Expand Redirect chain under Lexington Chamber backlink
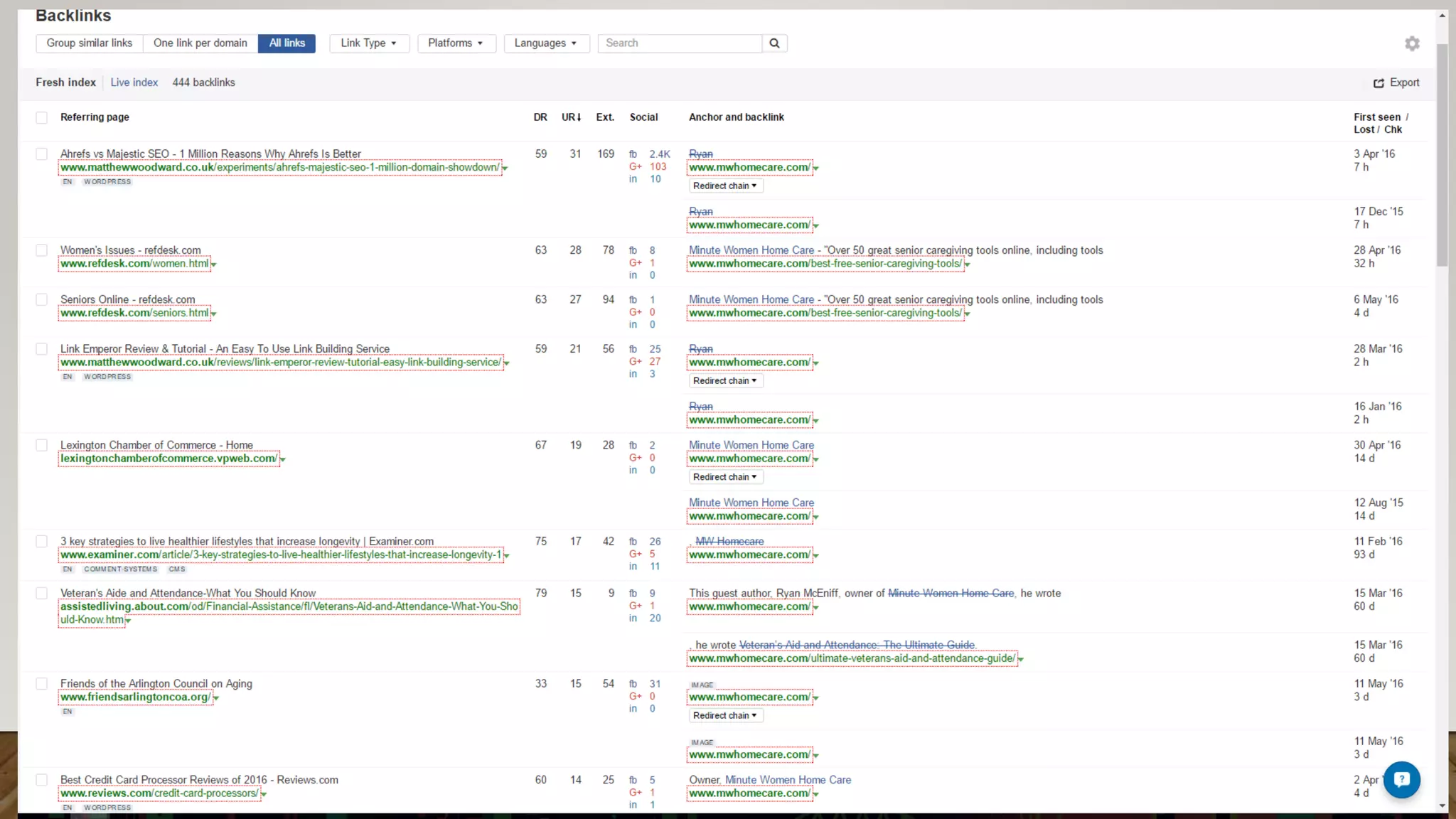Image resolution: width=1456 pixels, height=819 pixels. coord(725,477)
